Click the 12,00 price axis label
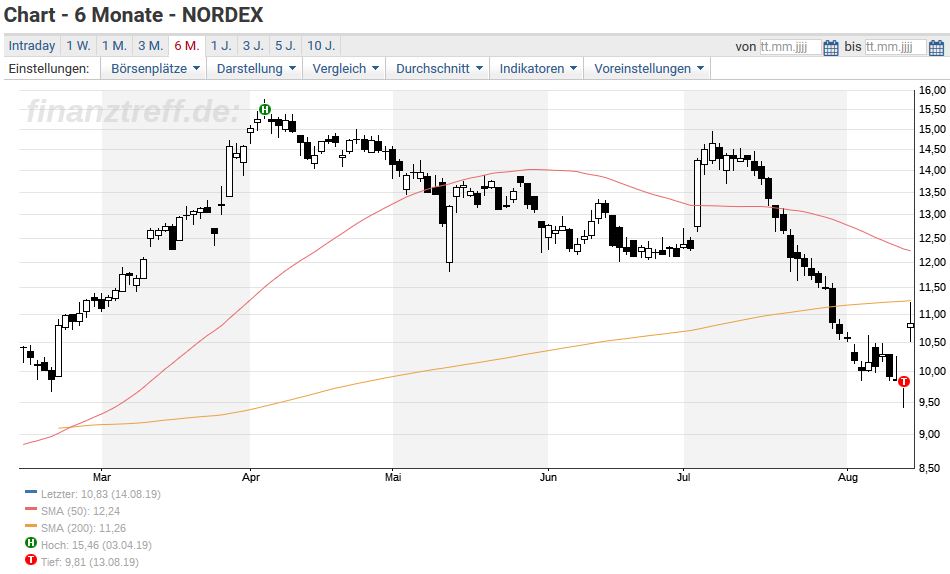This screenshot has width=950, height=574. [x=932, y=262]
